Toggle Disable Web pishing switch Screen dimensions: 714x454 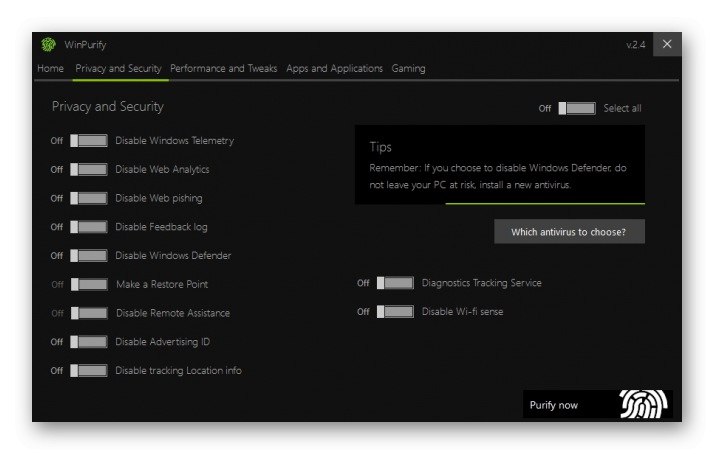[89, 198]
